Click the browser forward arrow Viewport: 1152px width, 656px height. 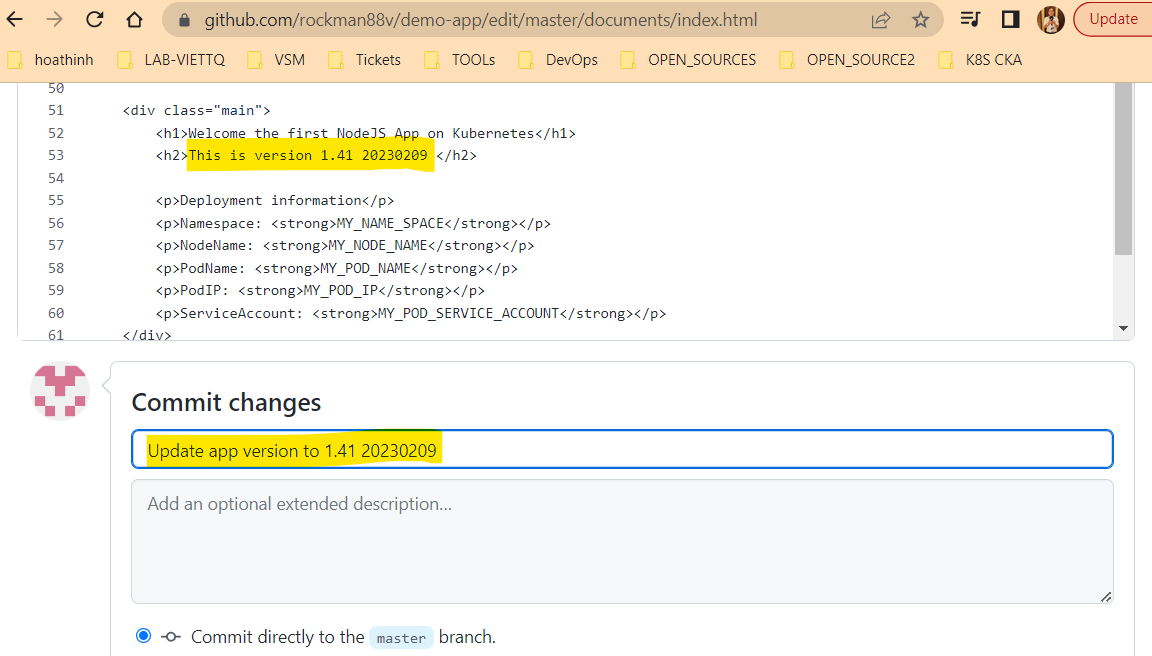[55, 19]
